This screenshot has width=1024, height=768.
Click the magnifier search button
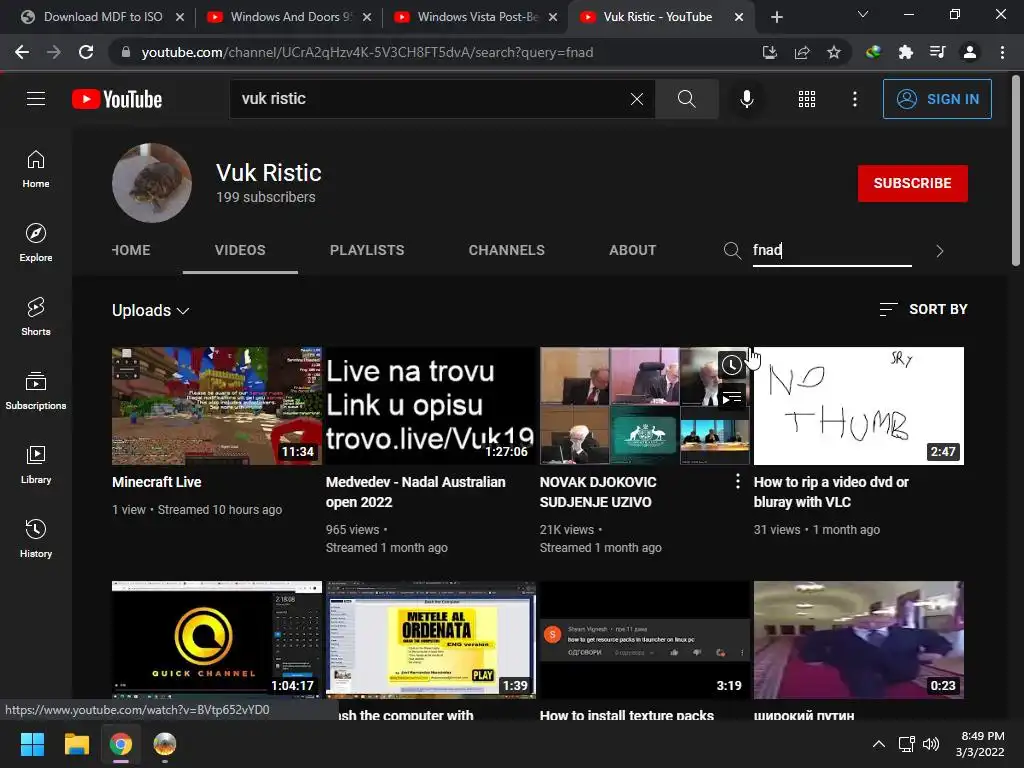coord(686,99)
